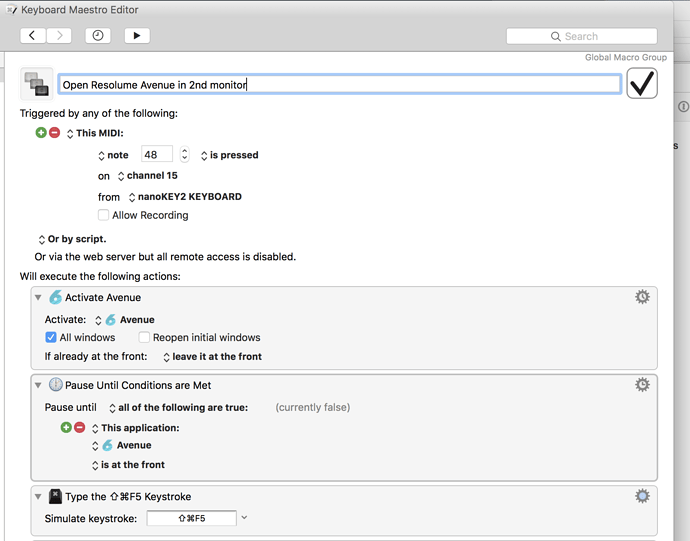Set keystroke in the ⇧⌘F5 field
Image resolution: width=690 pixels, height=541 pixels.
click(x=191, y=518)
